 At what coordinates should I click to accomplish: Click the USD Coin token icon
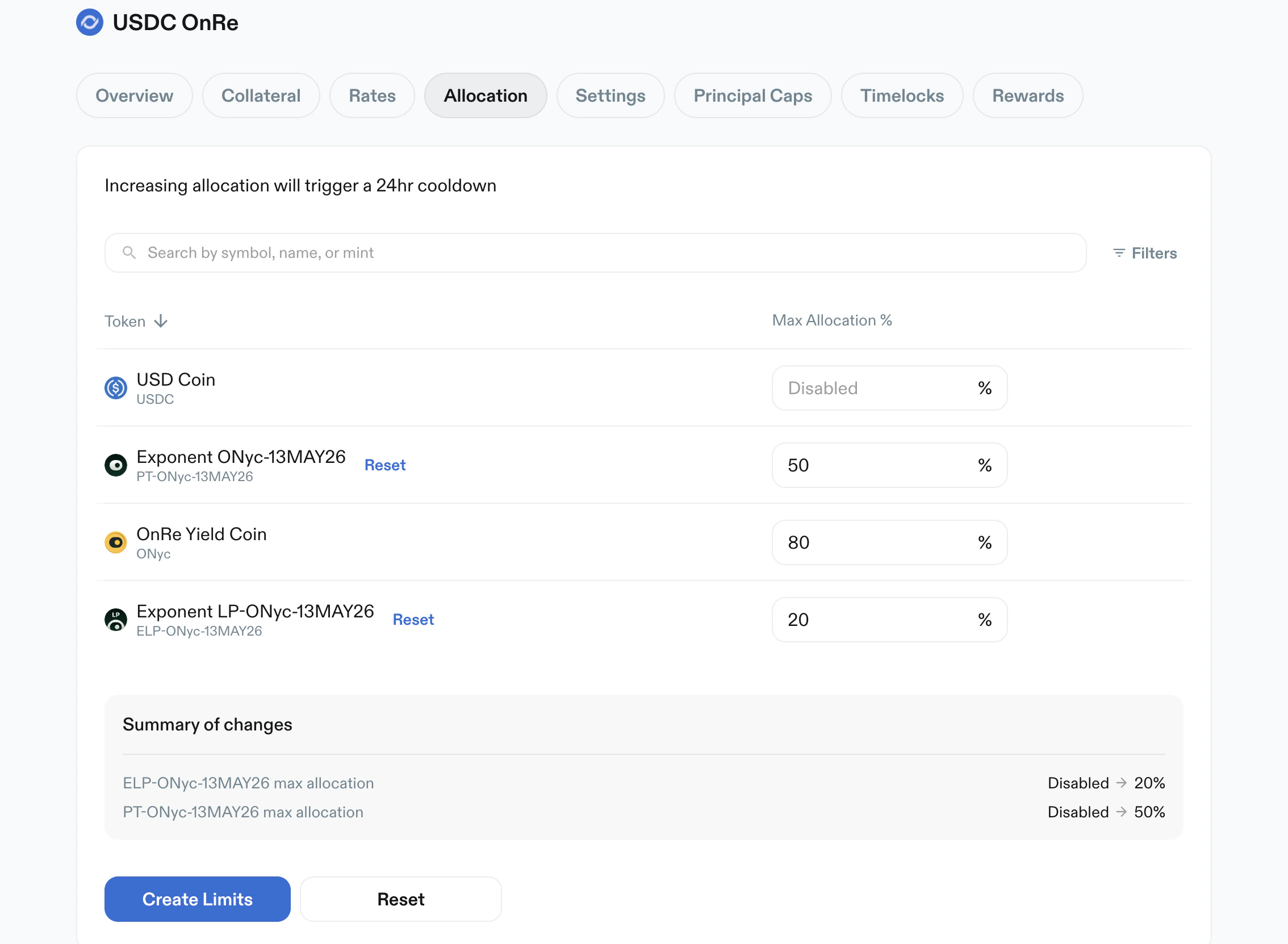click(x=116, y=388)
